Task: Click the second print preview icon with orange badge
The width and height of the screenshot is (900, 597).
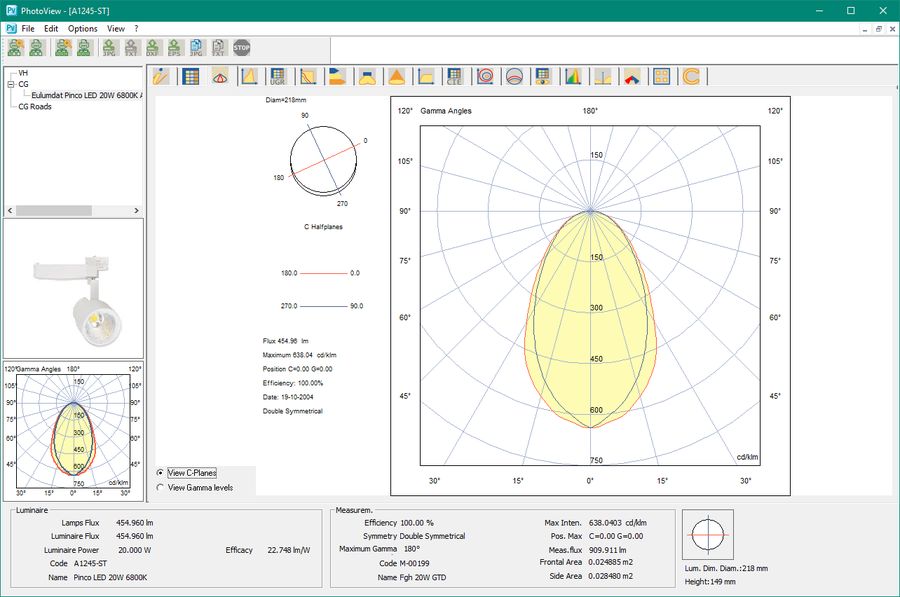Action: (x=63, y=48)
